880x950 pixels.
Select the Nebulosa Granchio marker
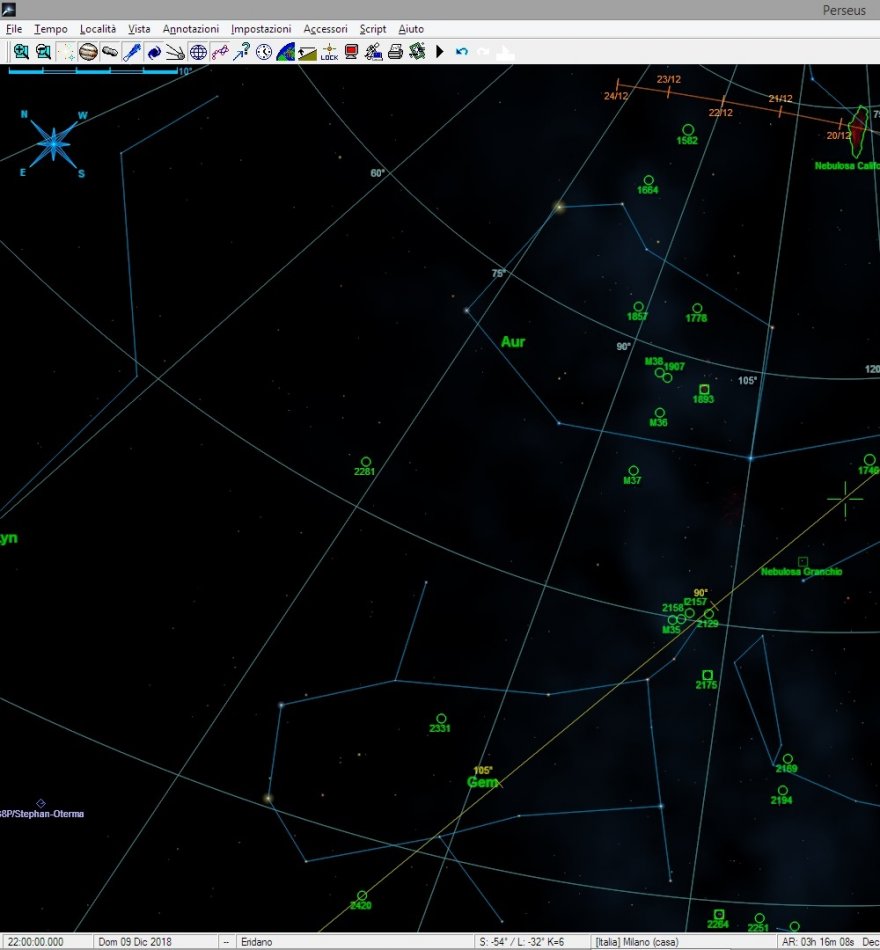click(x=803, y=562)
